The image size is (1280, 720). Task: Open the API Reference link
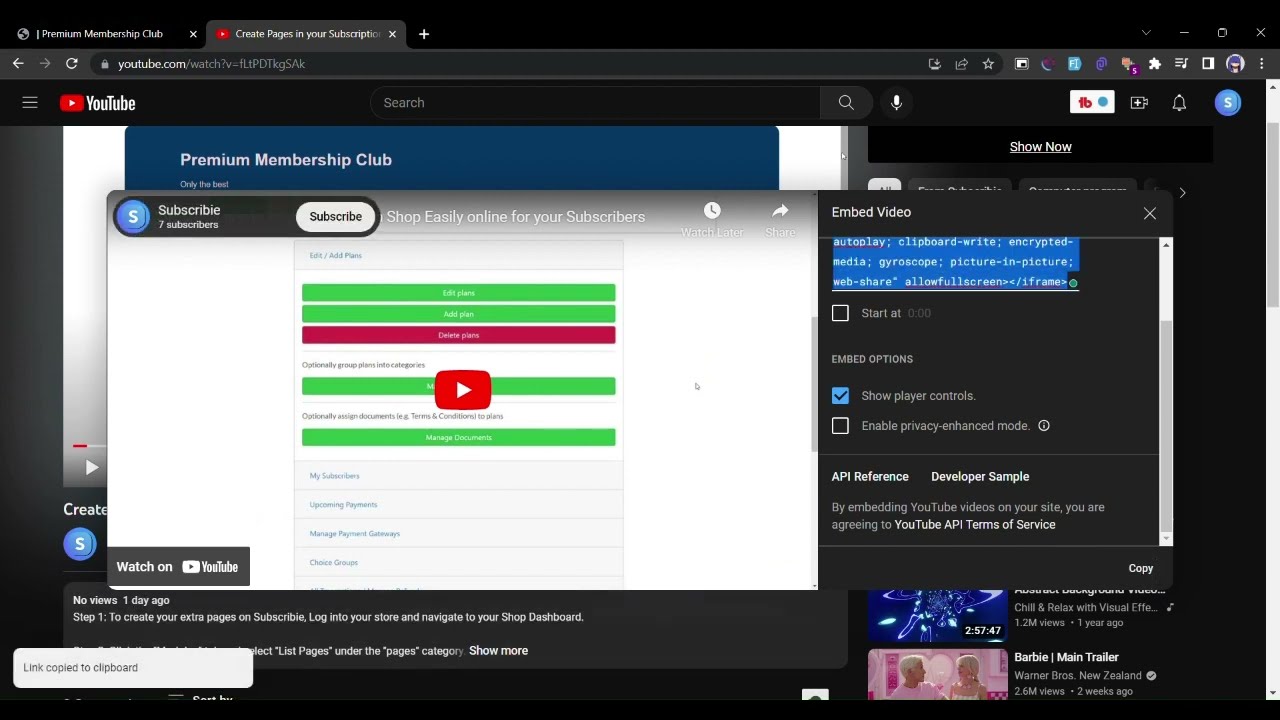pos(870,477)
